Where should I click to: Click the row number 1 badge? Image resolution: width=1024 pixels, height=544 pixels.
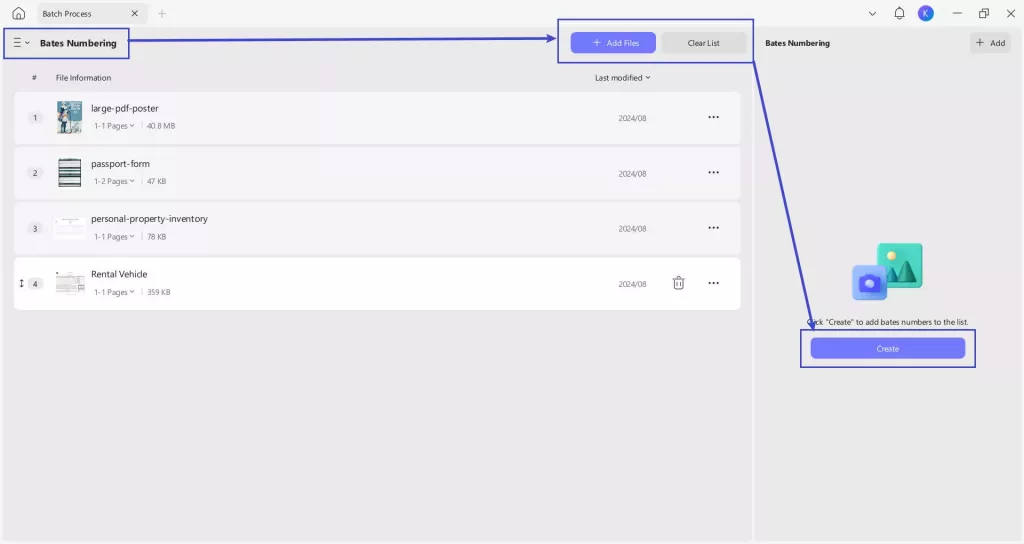(35, 118)
